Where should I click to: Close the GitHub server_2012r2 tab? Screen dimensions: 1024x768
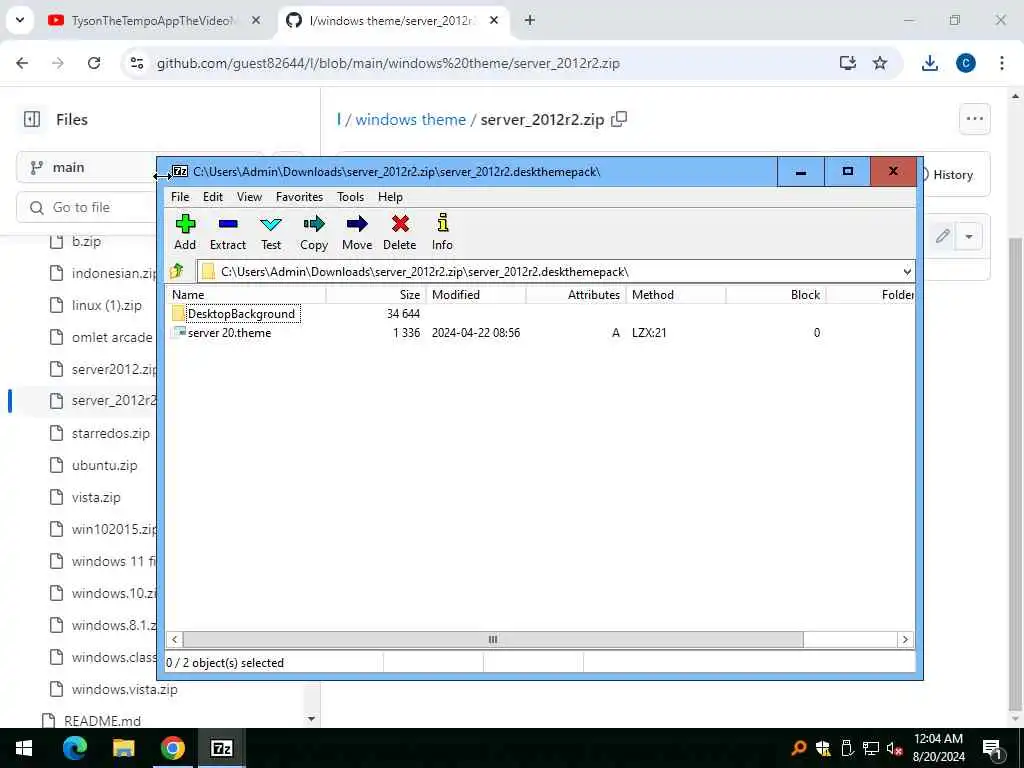(494, 21)
